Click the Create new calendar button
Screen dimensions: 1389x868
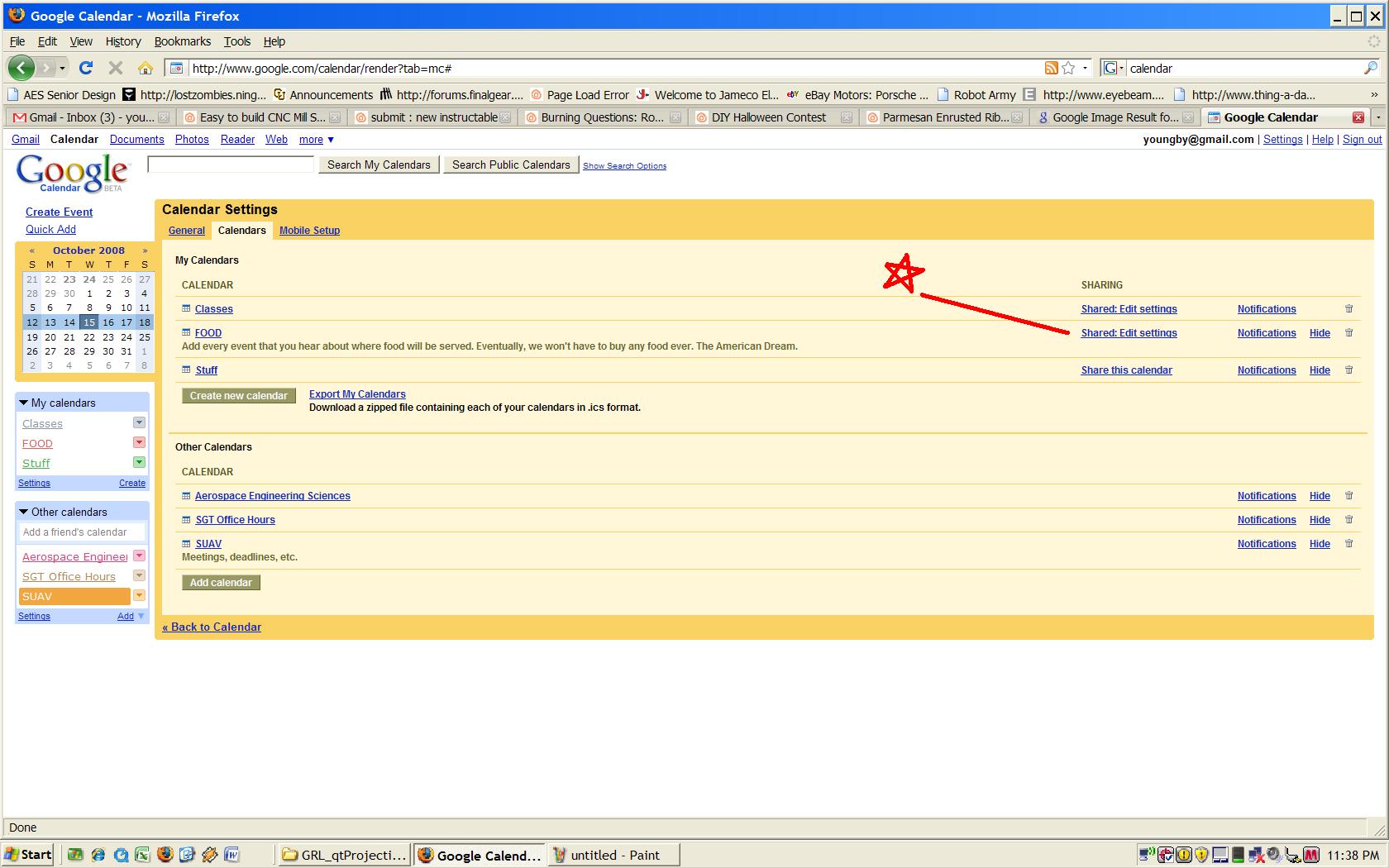(x=238, y=395)
